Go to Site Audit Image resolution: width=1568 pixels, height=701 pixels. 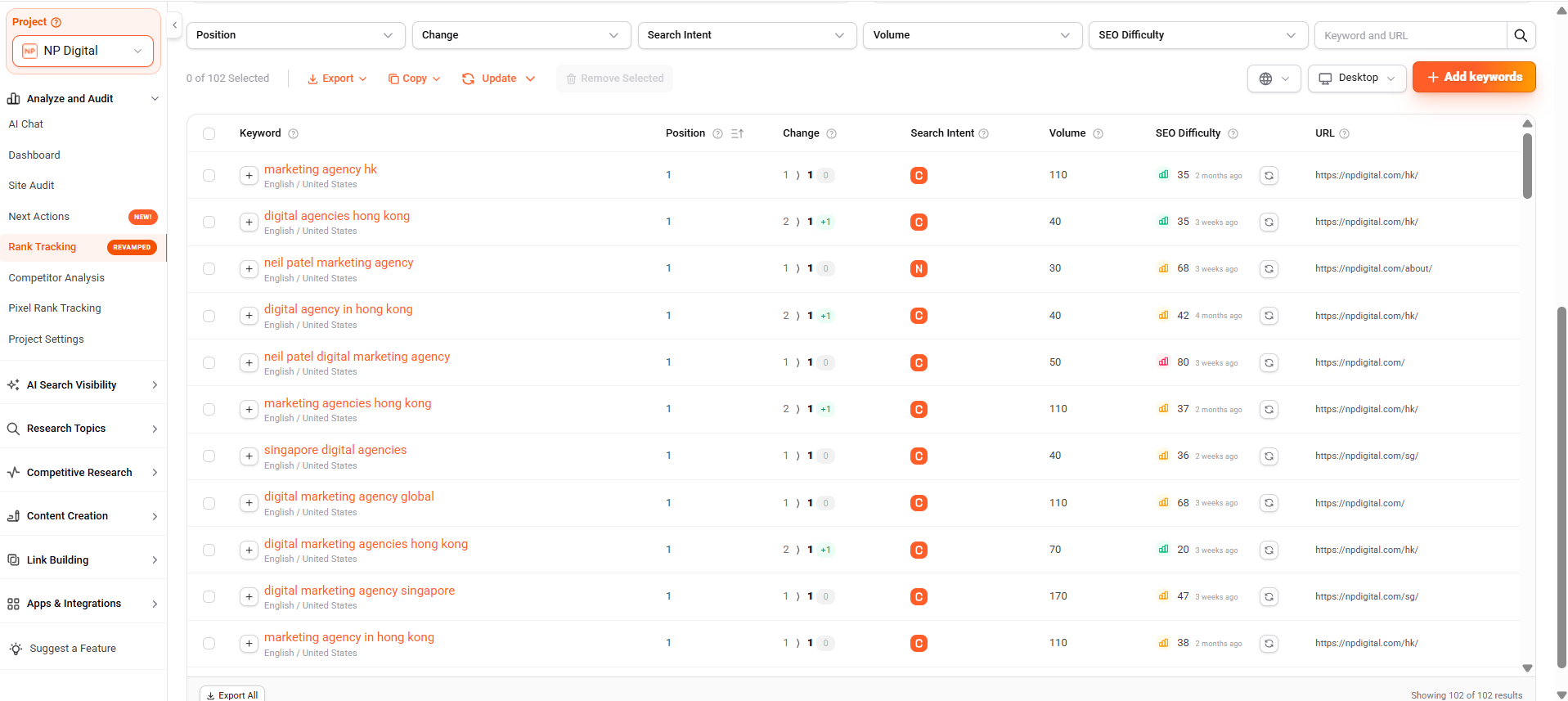(x=31, y=186)
